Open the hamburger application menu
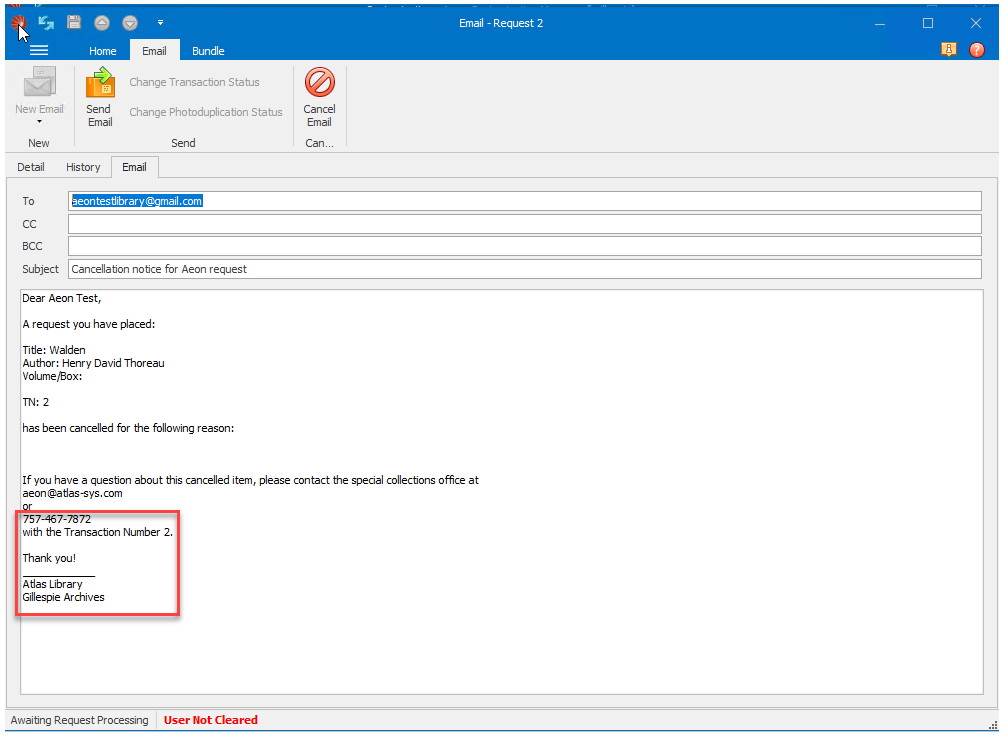The height and width of the screenshot is (740, 1008). tap(38, 49)
